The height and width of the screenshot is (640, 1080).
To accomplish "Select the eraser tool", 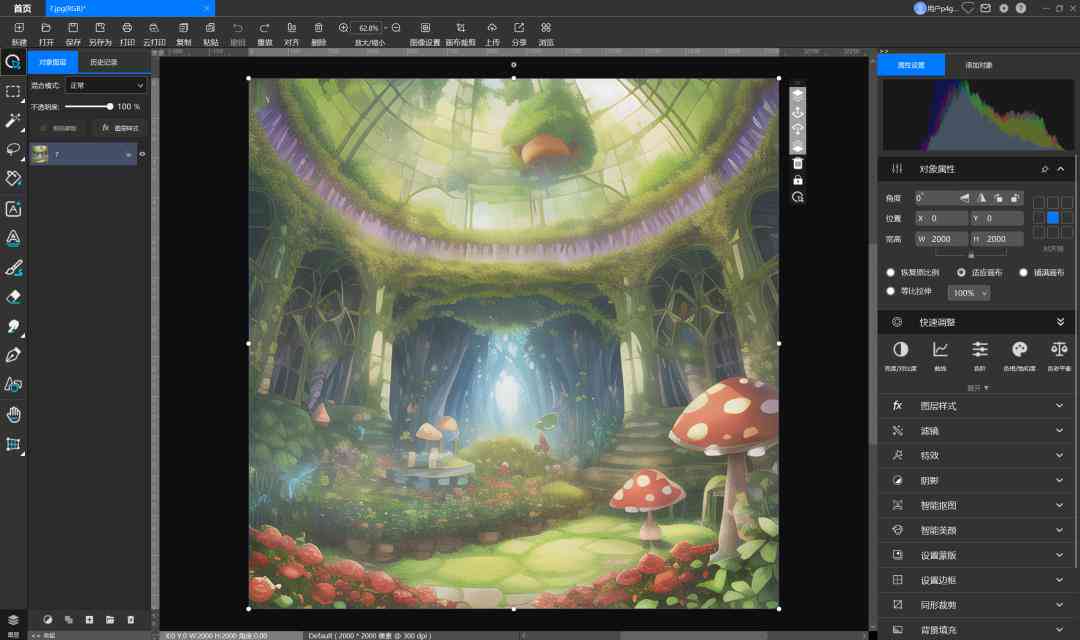I will pyautogui.click(x=13, y=297).
